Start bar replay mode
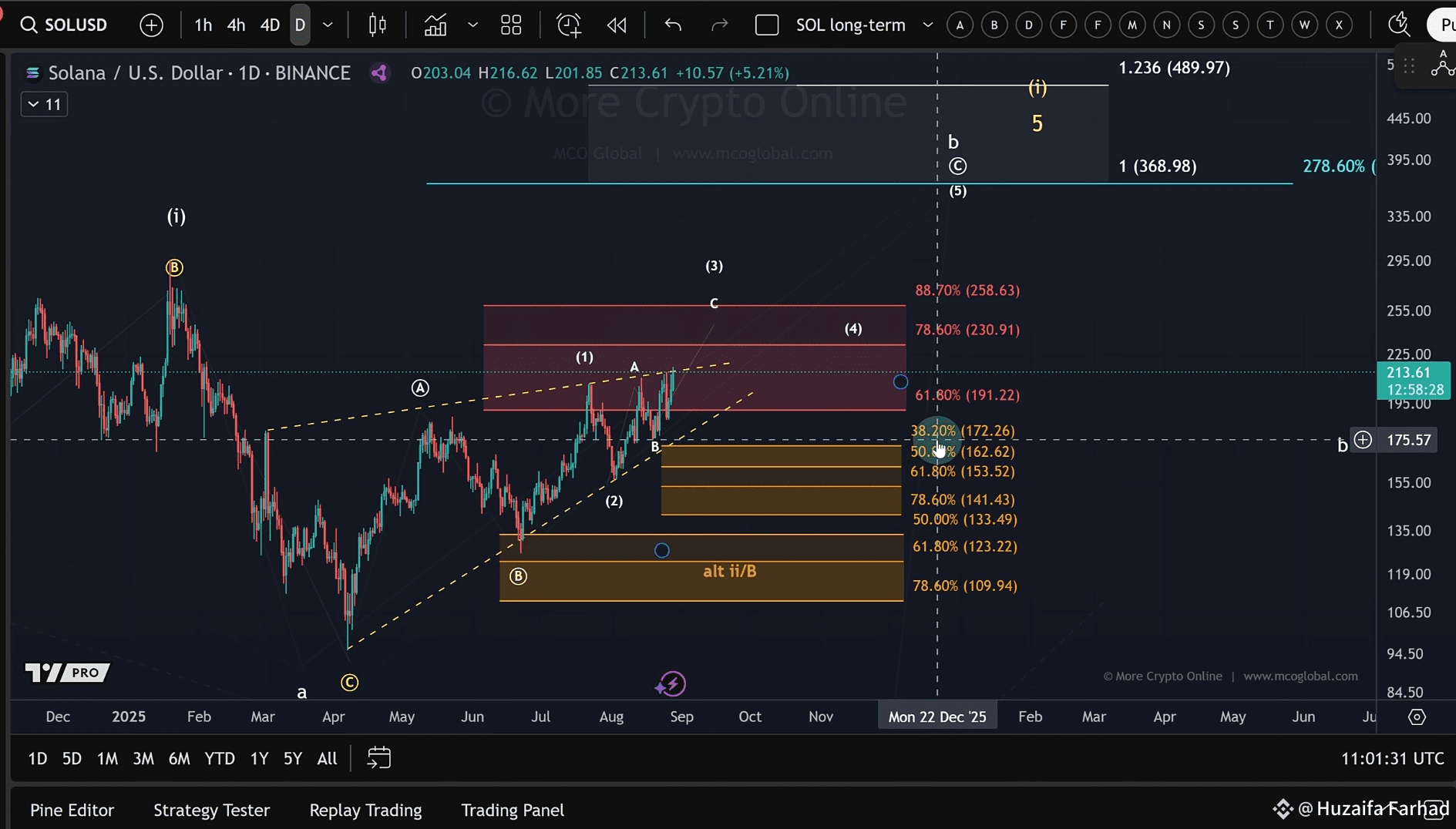 tap(617, 25)
